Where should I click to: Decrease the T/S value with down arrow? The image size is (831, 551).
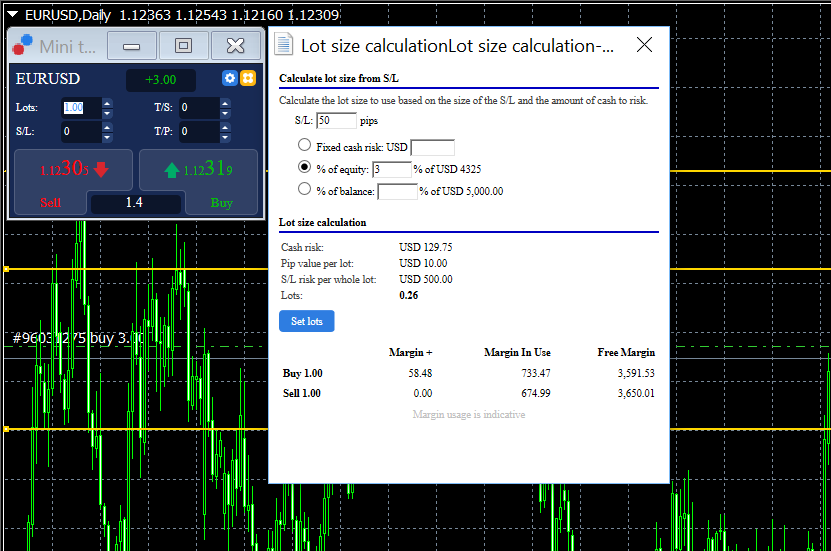pos(225,113)
